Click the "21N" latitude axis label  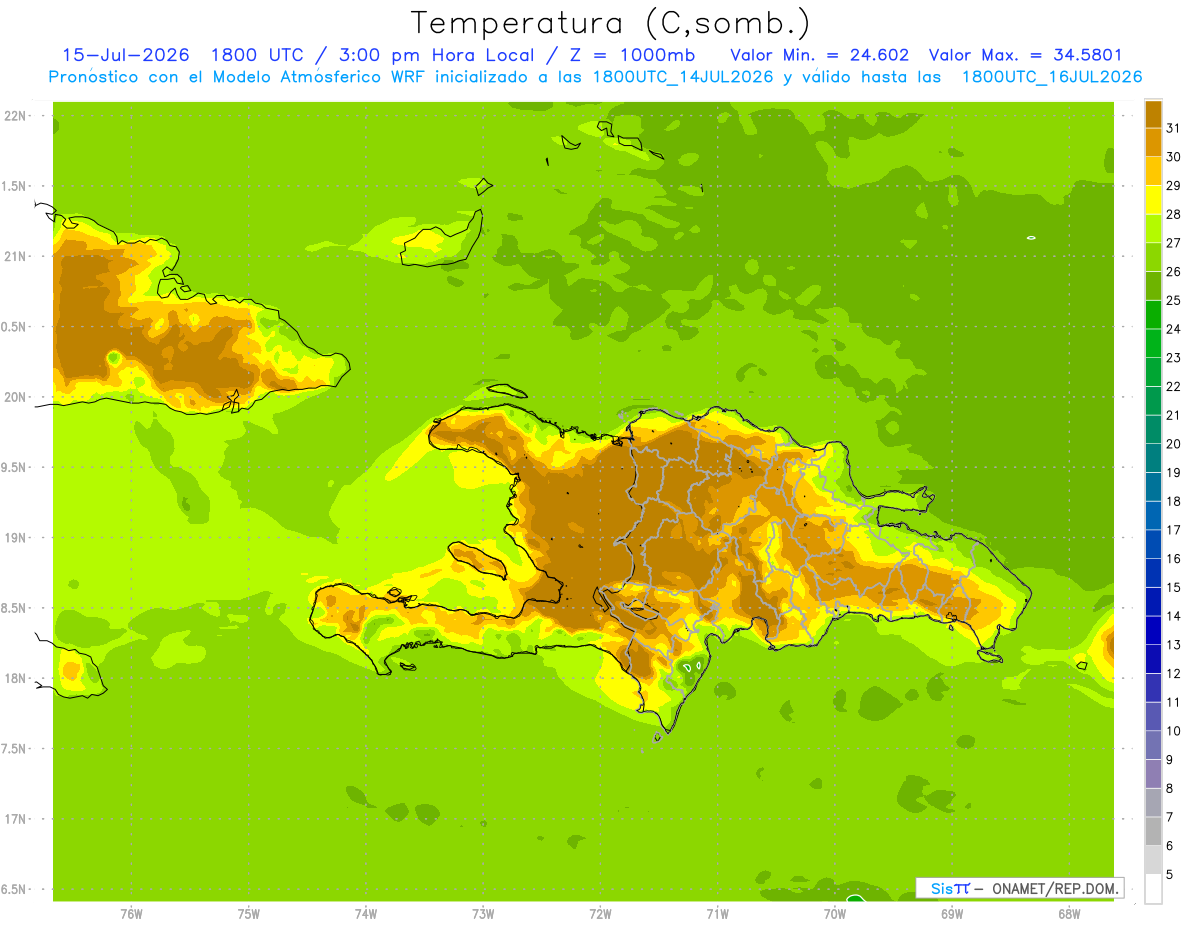(15, 257)
